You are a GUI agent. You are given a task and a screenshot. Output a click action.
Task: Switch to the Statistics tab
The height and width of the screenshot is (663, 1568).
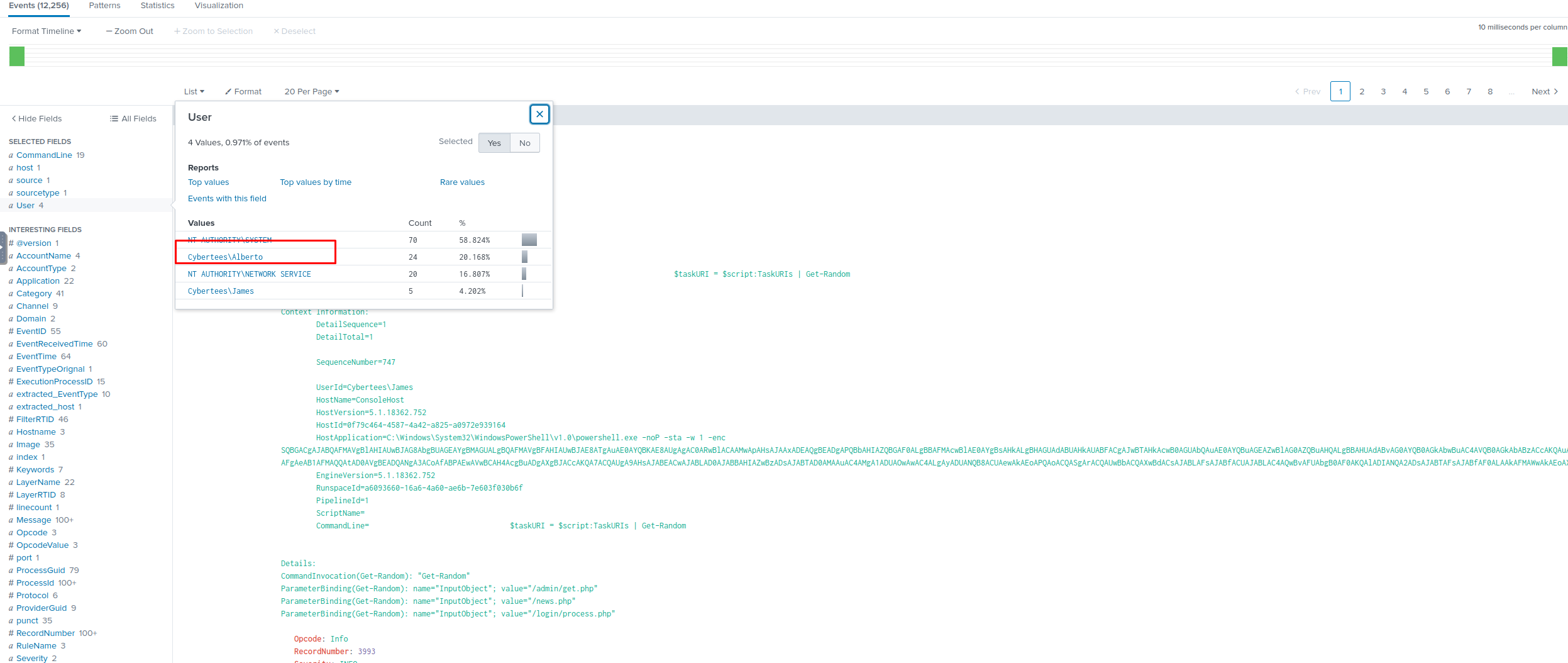(x=158, y=6)
